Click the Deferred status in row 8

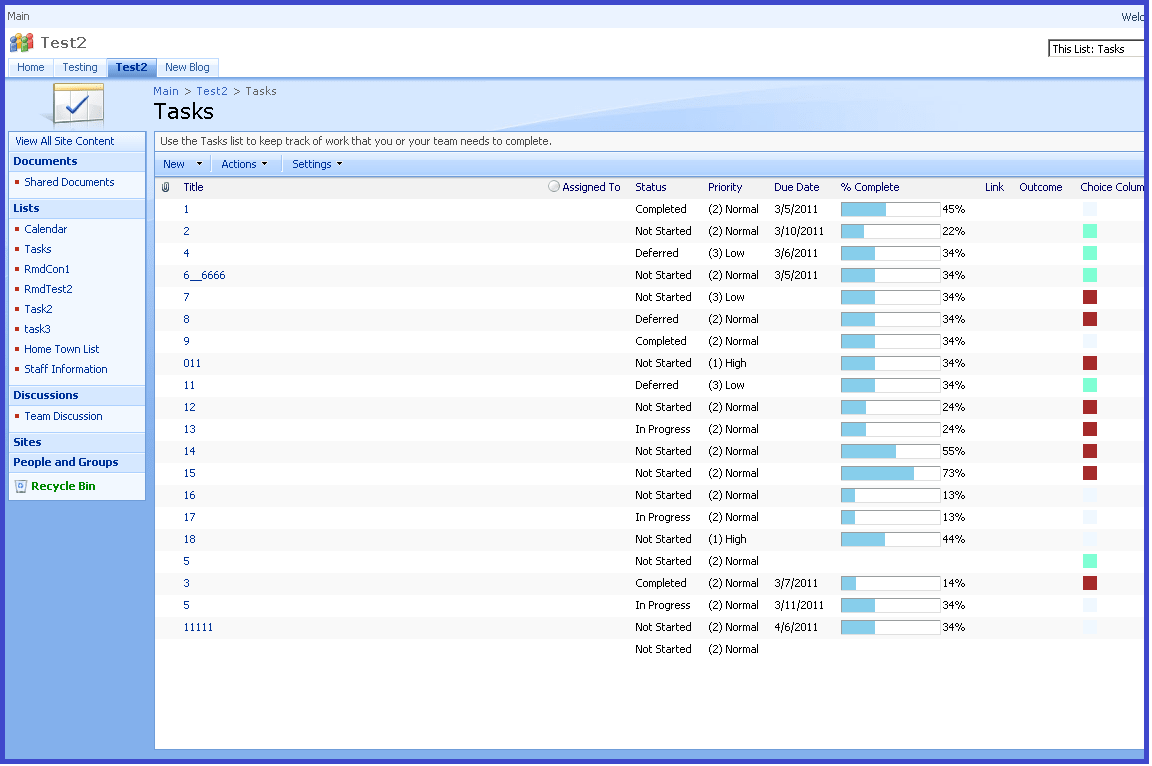(657, 319)
